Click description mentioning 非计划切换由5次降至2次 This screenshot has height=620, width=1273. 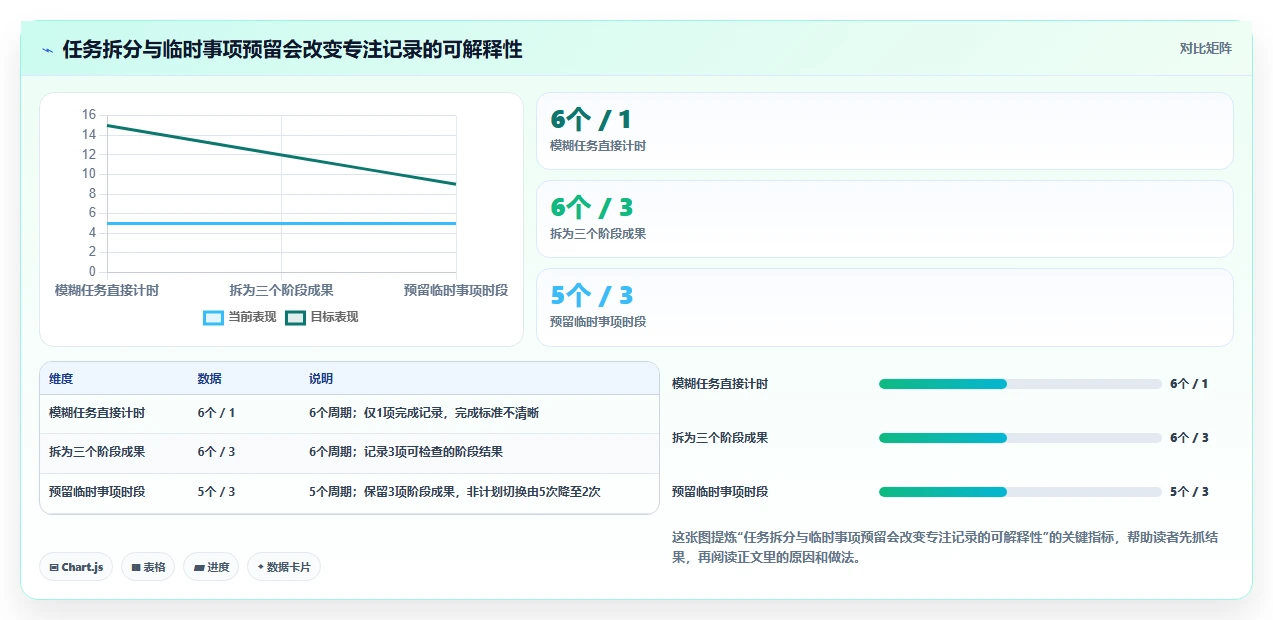tap(455, 492)
